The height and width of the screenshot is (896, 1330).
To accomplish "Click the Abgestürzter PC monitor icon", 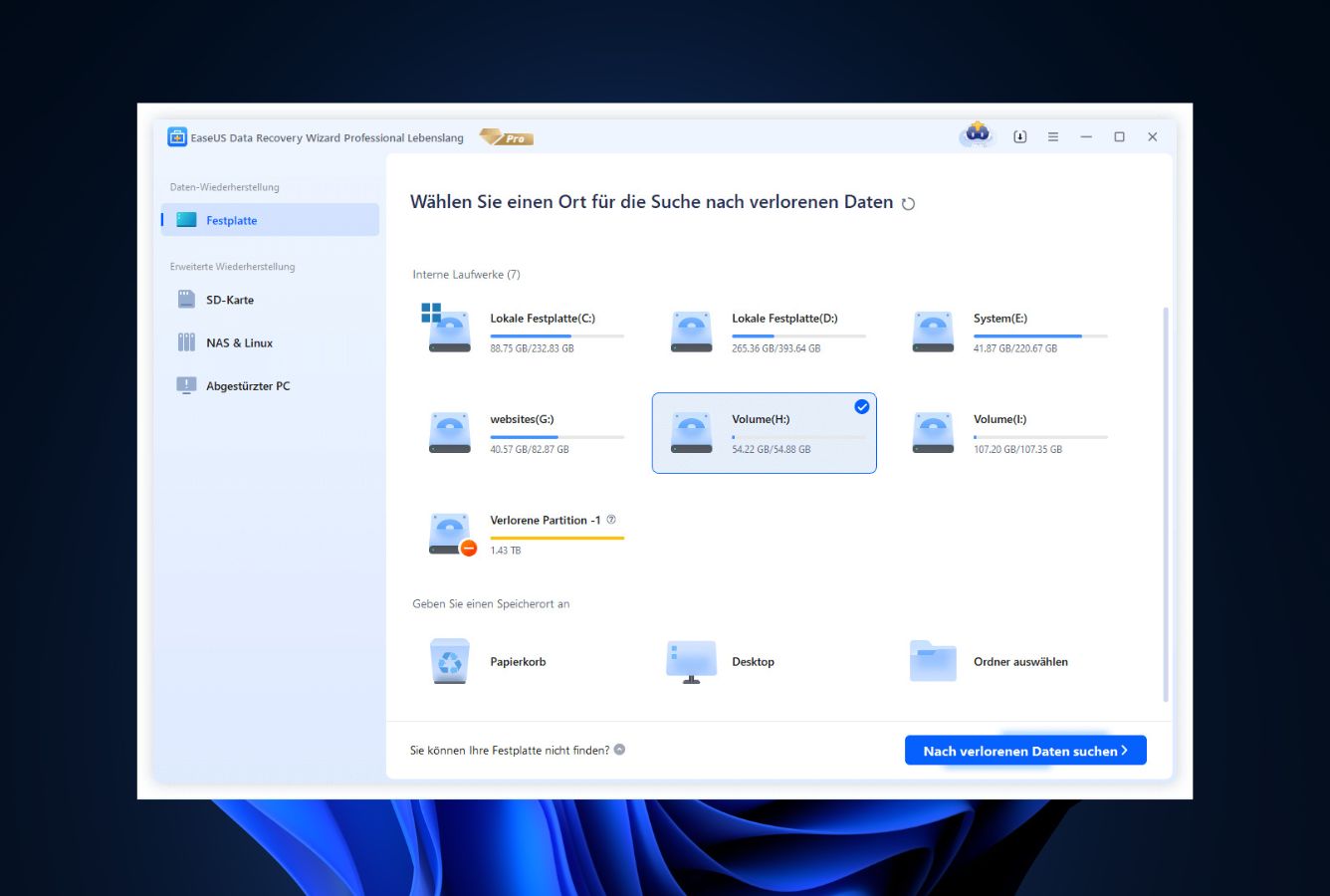I will pyautogui.click(x=186, y=385).
